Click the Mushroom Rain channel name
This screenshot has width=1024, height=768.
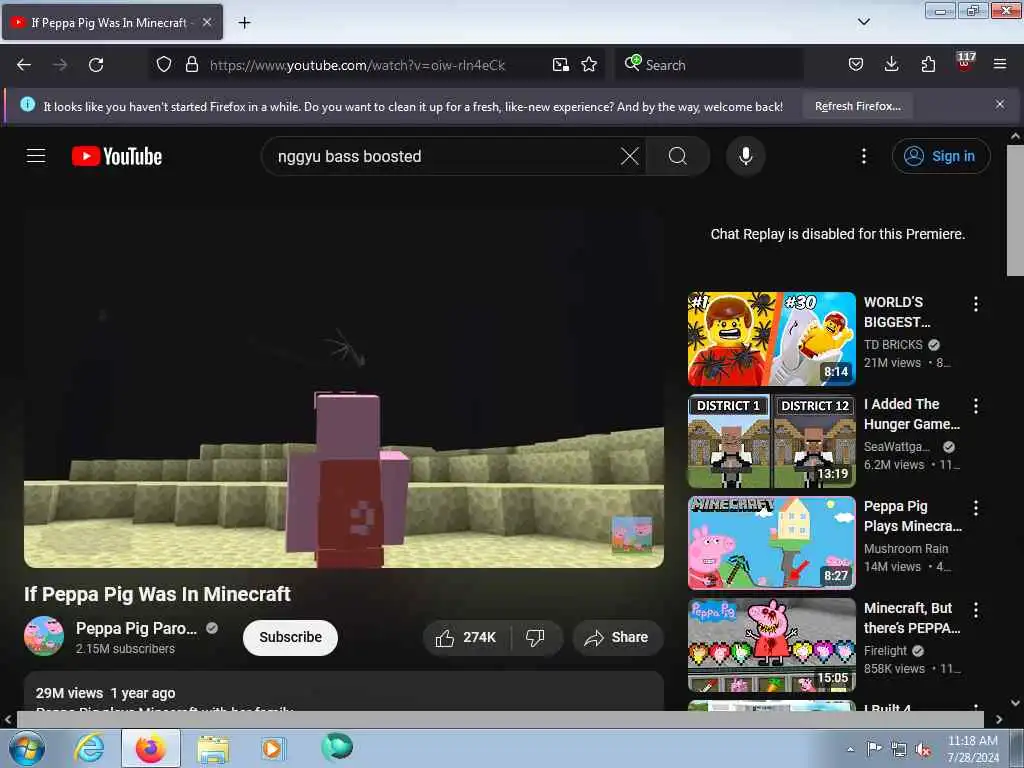point(906,549)
